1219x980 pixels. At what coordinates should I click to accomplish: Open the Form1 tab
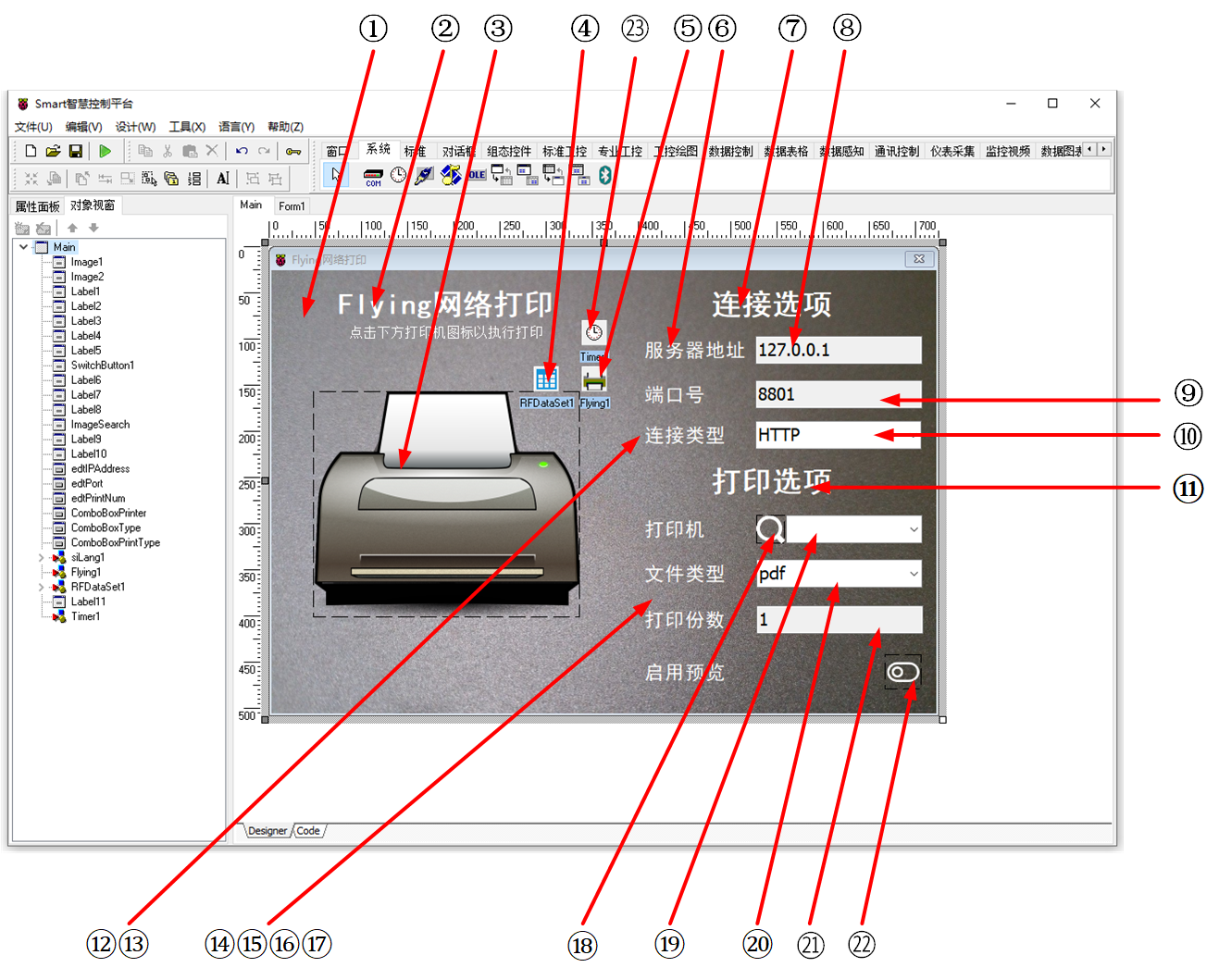tap(292, 206)
